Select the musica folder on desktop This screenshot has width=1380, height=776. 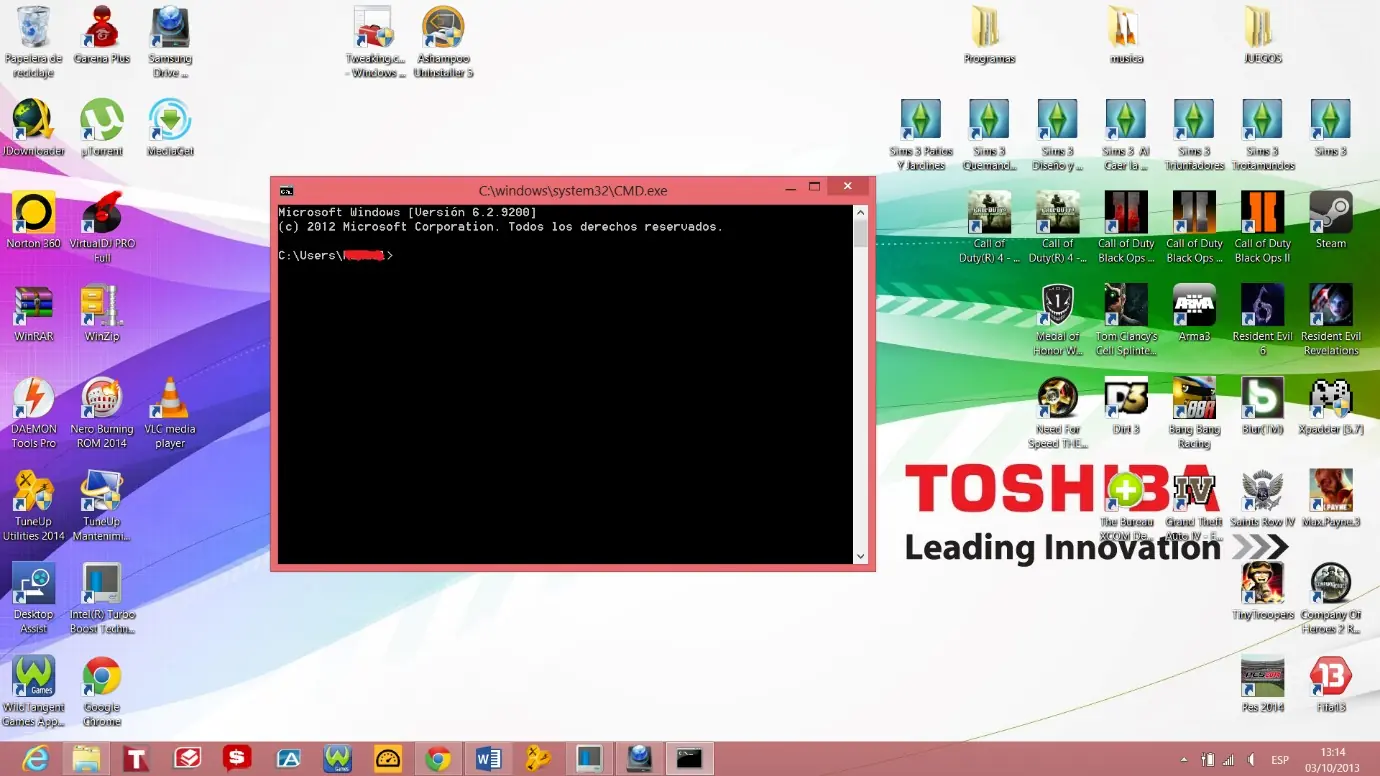[x=1126, y=36]
